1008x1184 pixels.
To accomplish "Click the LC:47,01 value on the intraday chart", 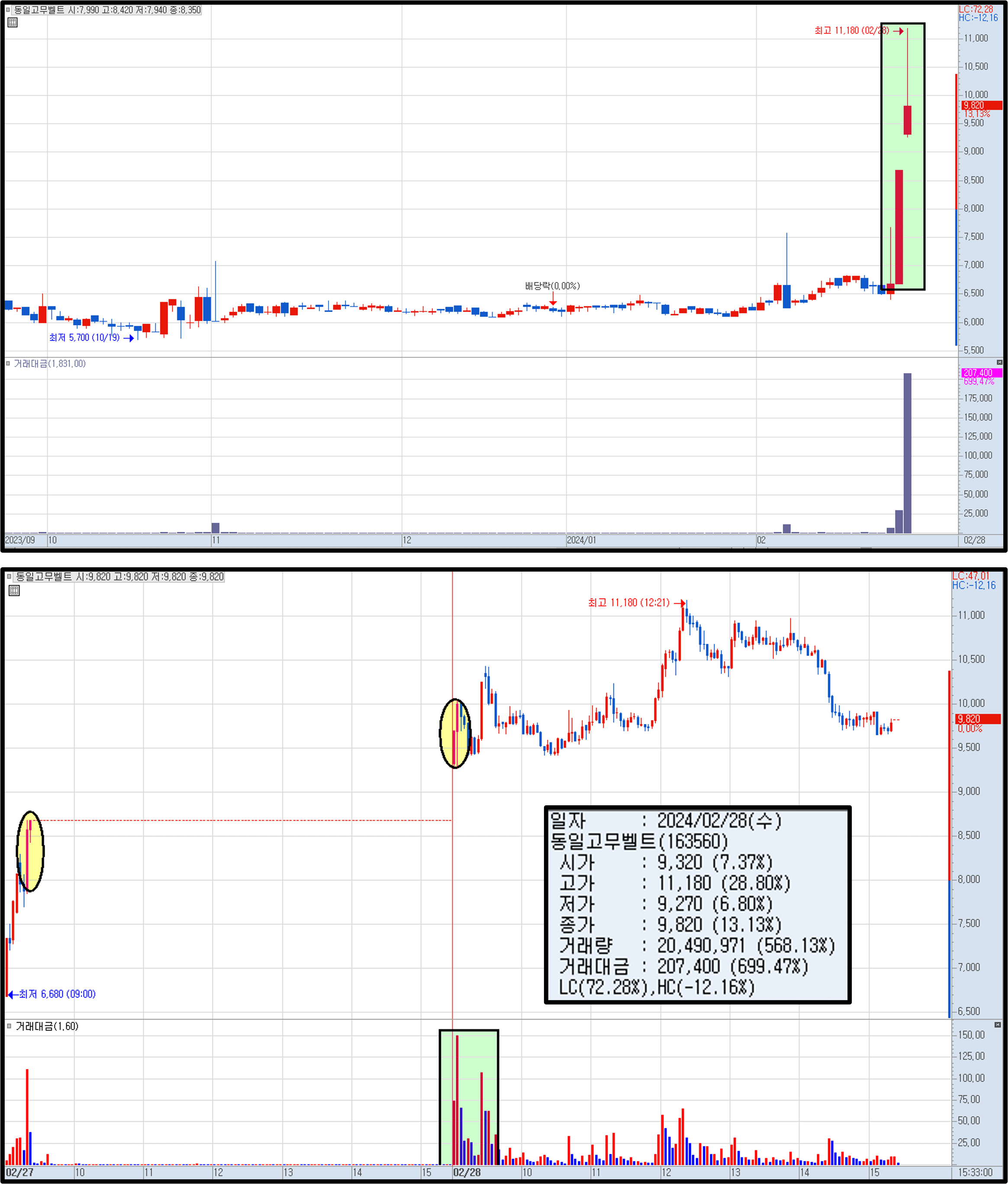I will [970, 576].
